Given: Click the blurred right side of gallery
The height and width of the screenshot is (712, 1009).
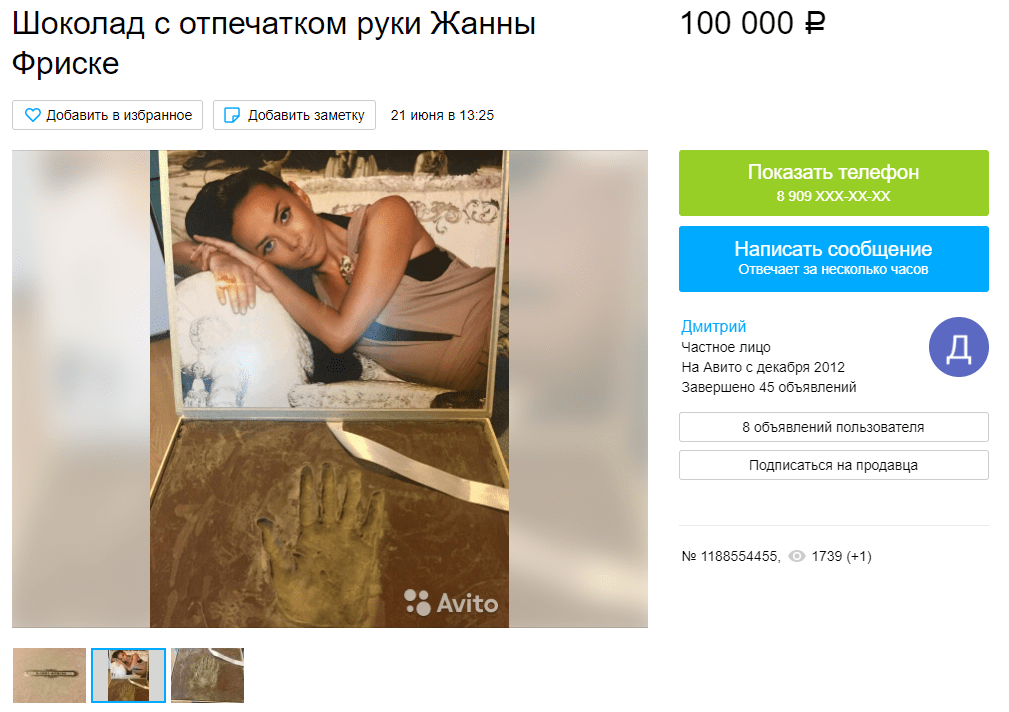Looking at the screenshot, I should [x=579, y=389].
